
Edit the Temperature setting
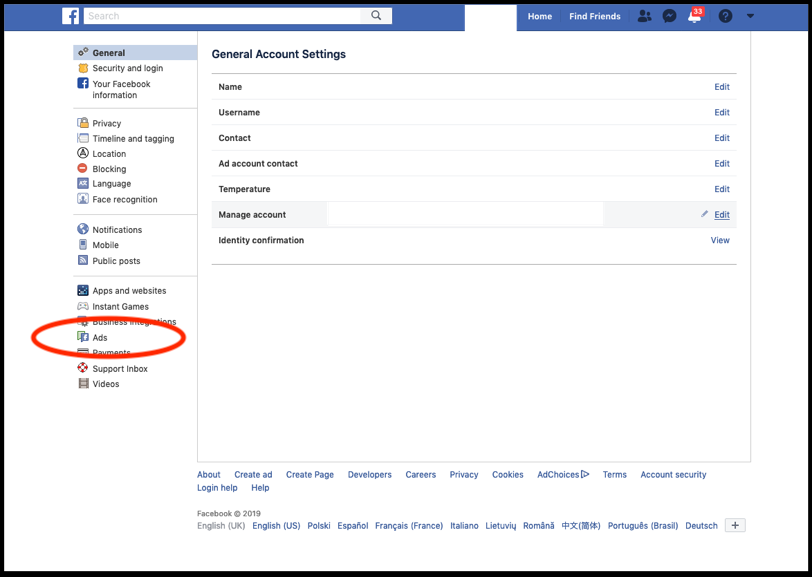tap(722, 189)
